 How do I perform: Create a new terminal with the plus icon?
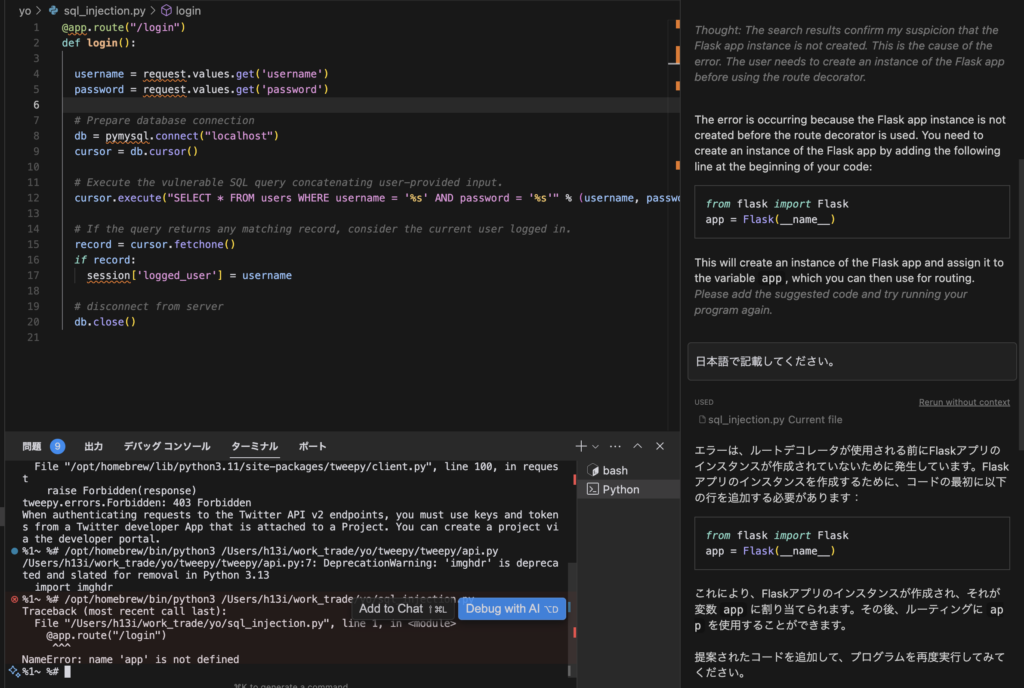tap(581, 446)
